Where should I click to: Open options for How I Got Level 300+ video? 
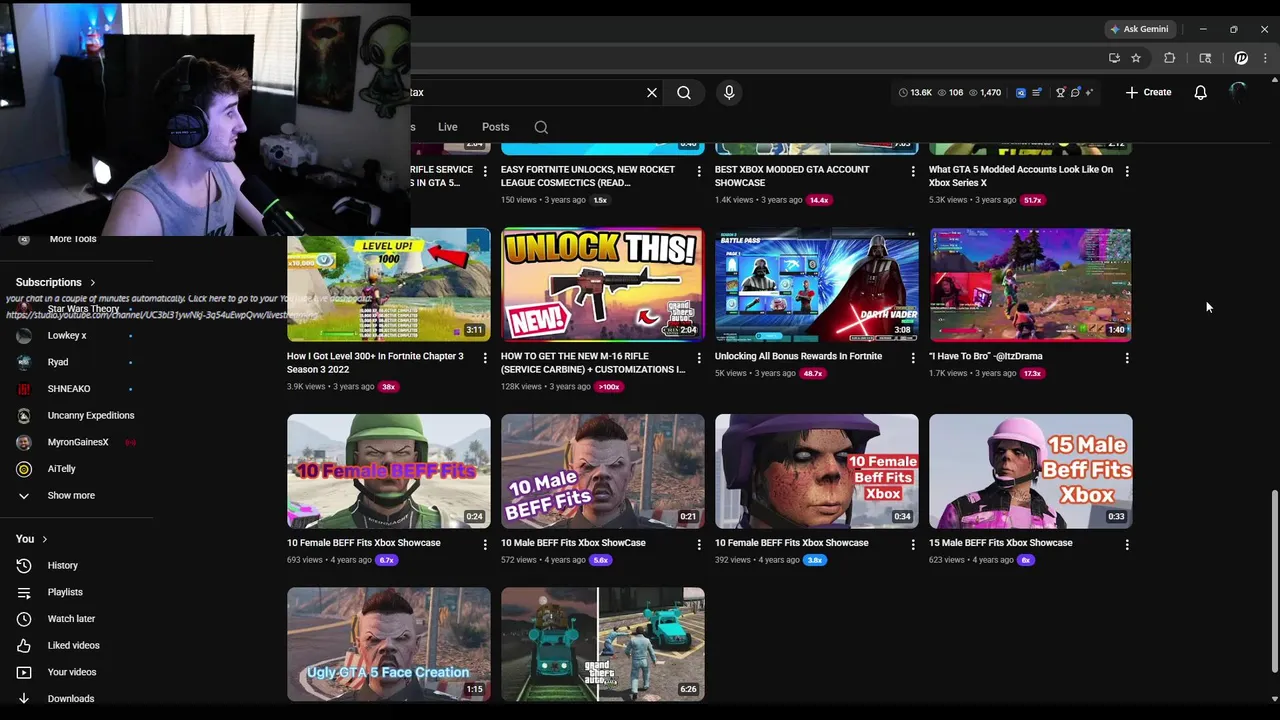coord(485,358)
